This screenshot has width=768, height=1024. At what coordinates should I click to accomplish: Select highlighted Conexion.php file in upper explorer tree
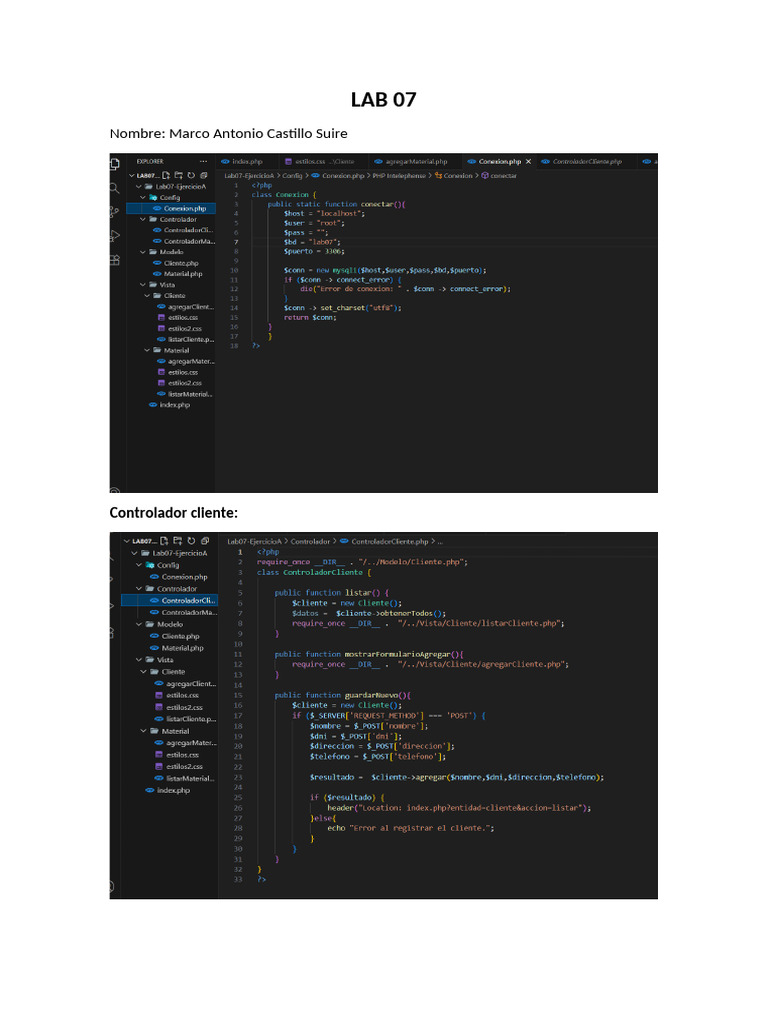point(170,208)
